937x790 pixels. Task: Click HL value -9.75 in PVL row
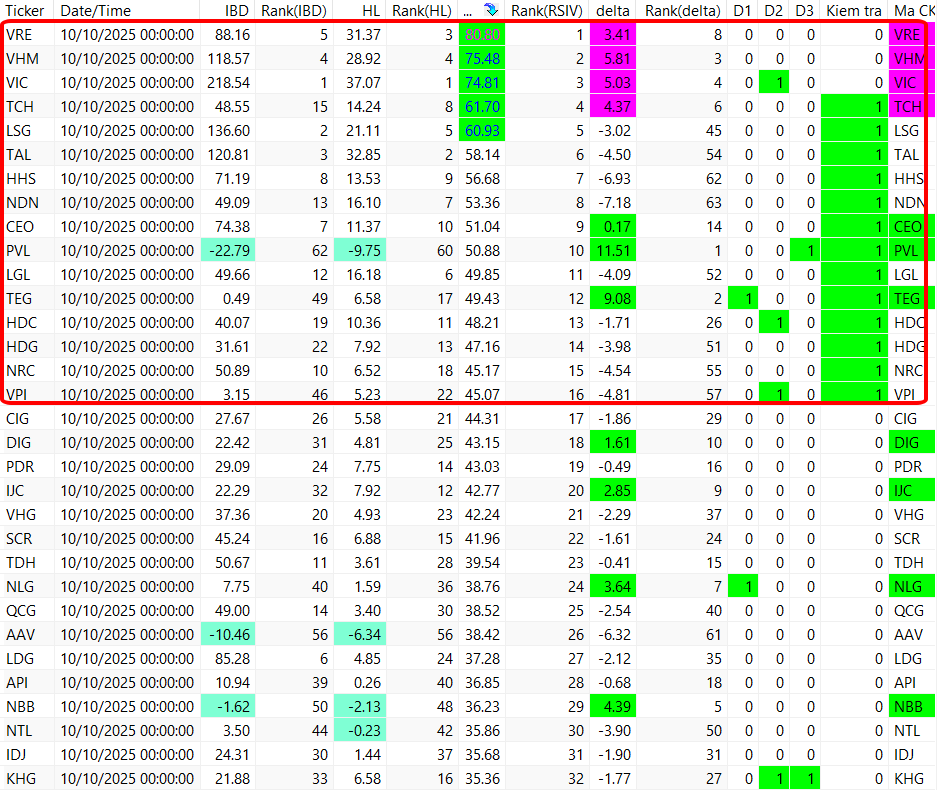pos(360,250)
